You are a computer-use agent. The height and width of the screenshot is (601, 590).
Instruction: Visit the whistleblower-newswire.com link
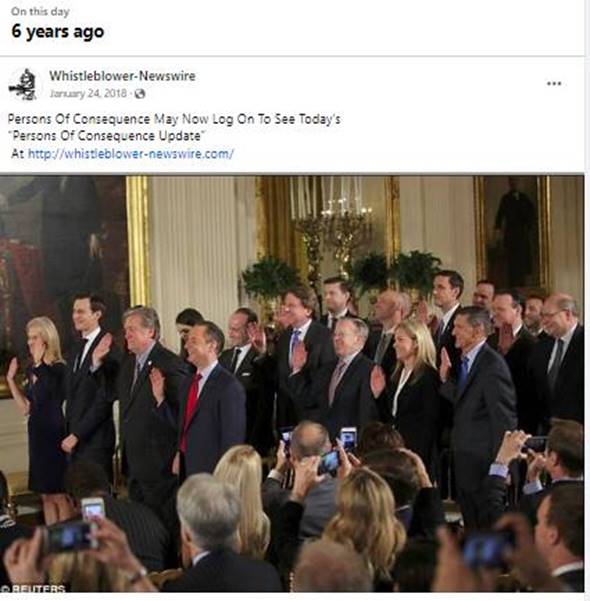[x=131, y=154]
